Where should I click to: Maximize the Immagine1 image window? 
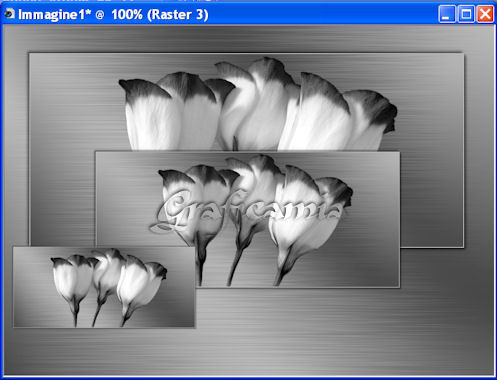pos(466,14)
